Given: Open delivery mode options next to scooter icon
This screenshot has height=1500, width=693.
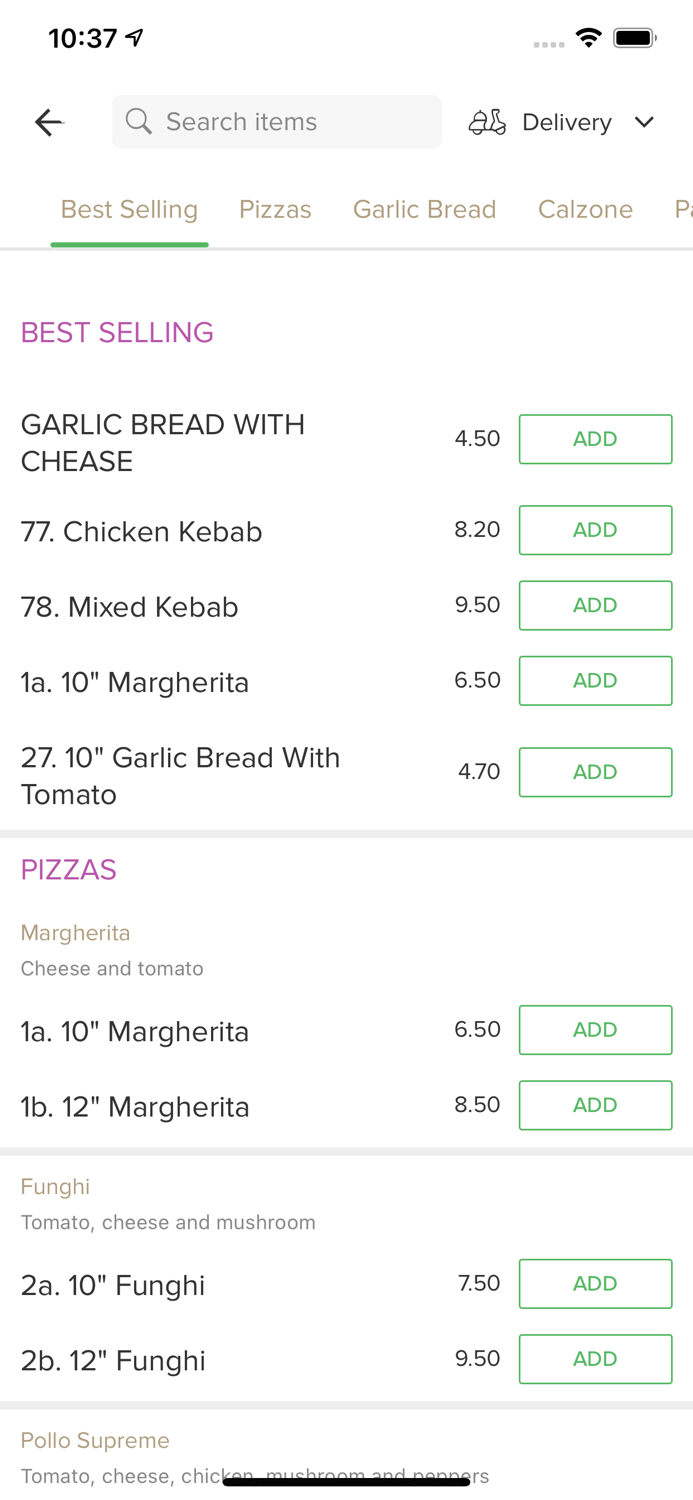Looking at the screenshot, I should click(645, 122).
